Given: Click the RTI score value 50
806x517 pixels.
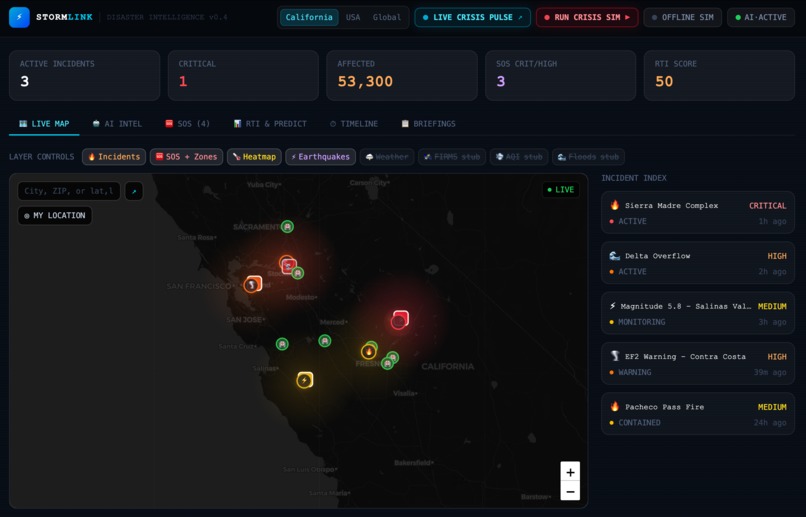Looking at the screenshot, I should (x=664, y=81).
